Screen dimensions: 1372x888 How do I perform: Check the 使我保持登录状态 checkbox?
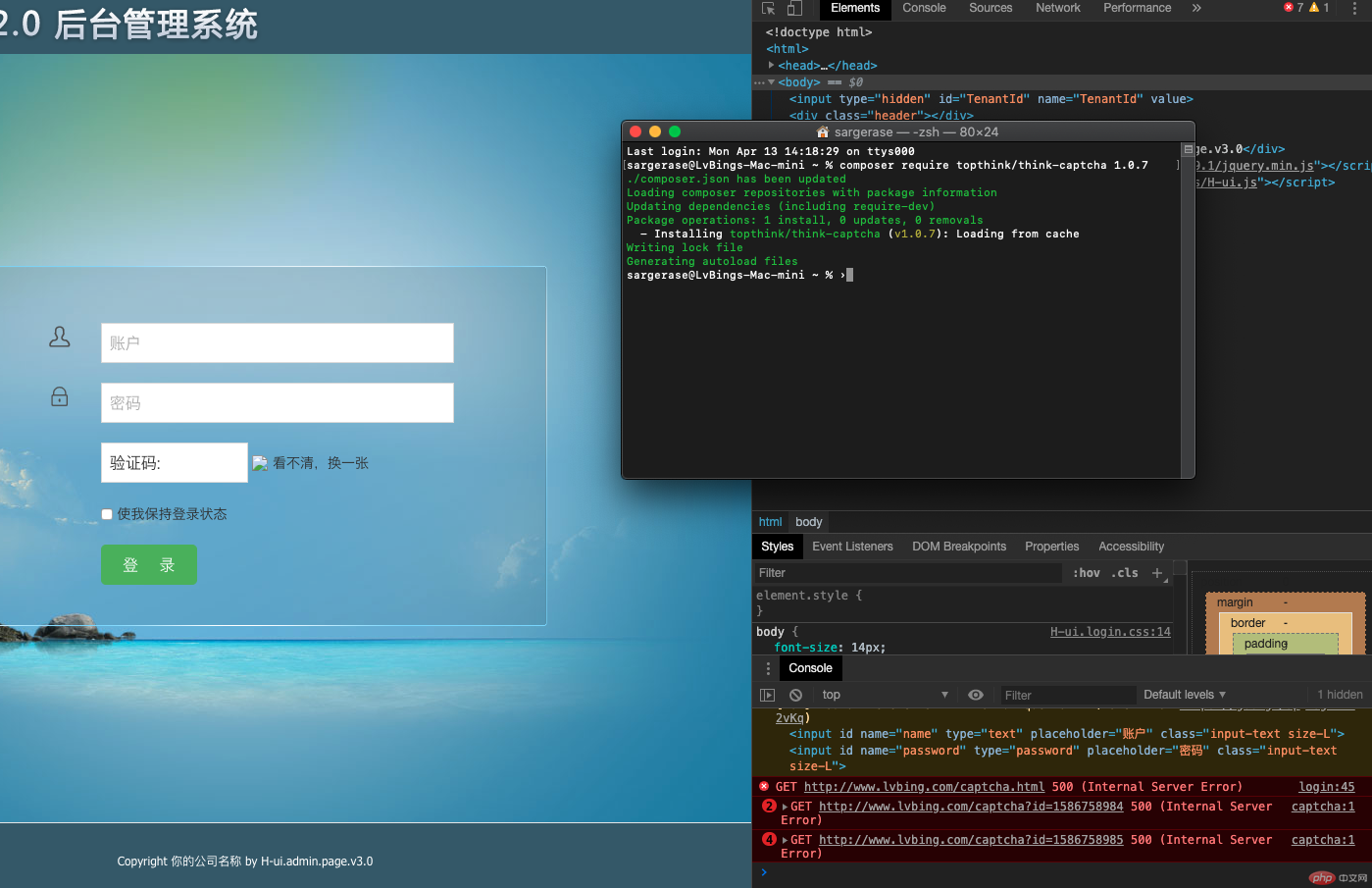click(107, 514)
